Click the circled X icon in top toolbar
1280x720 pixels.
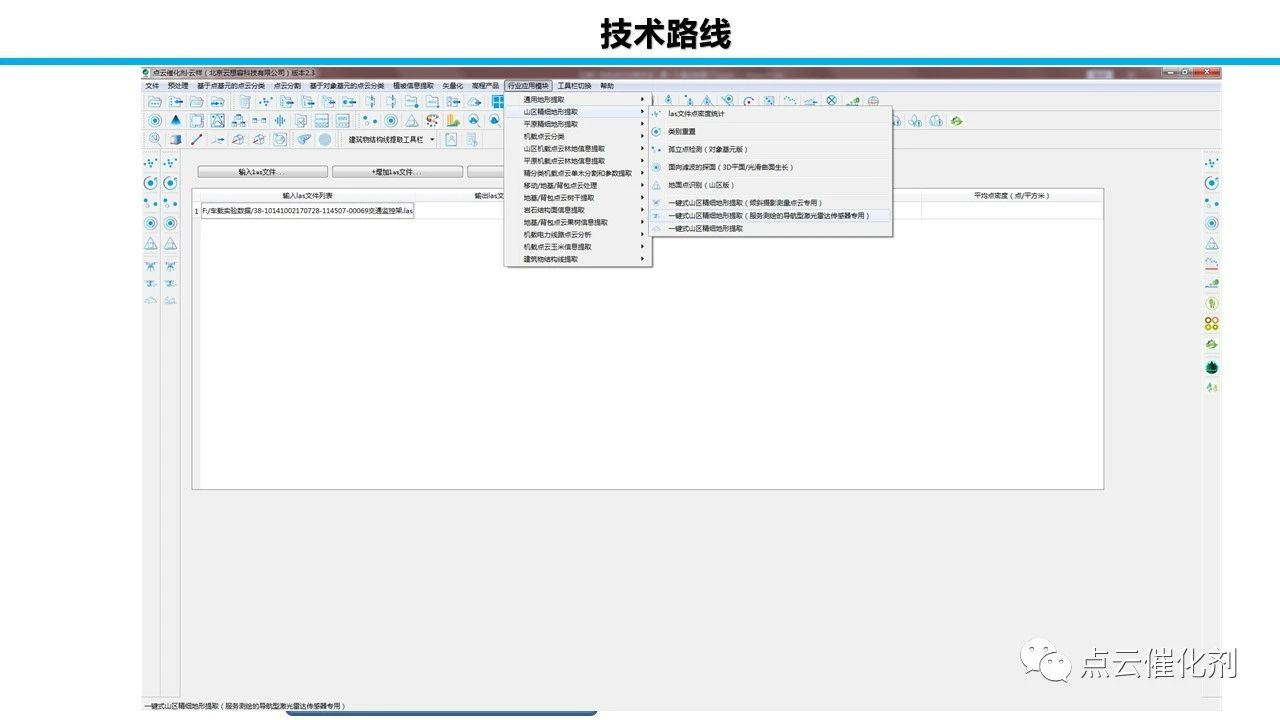click(x=831, y=101)
